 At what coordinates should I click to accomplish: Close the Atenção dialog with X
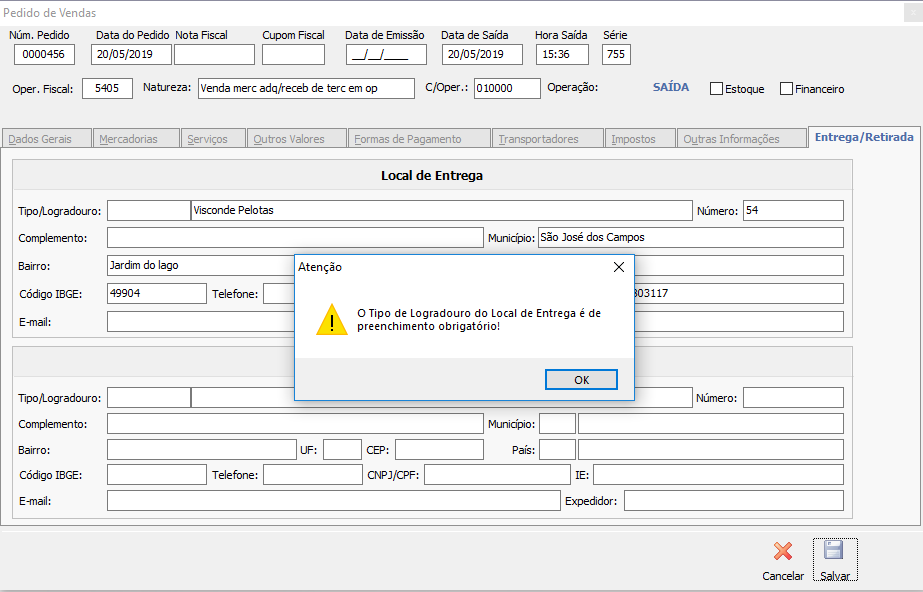point(619,267)
